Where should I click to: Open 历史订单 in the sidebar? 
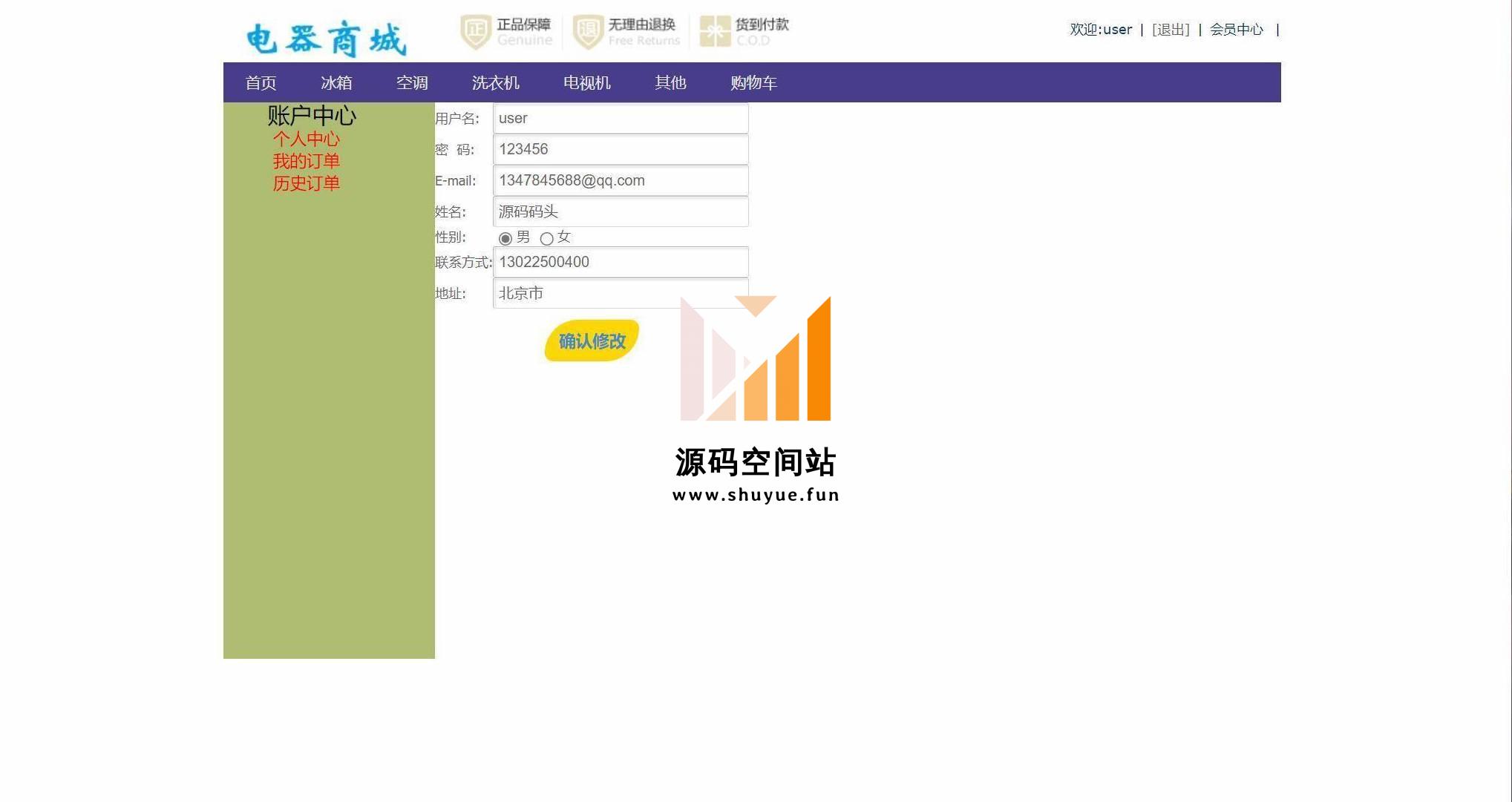tap(306, 183)
